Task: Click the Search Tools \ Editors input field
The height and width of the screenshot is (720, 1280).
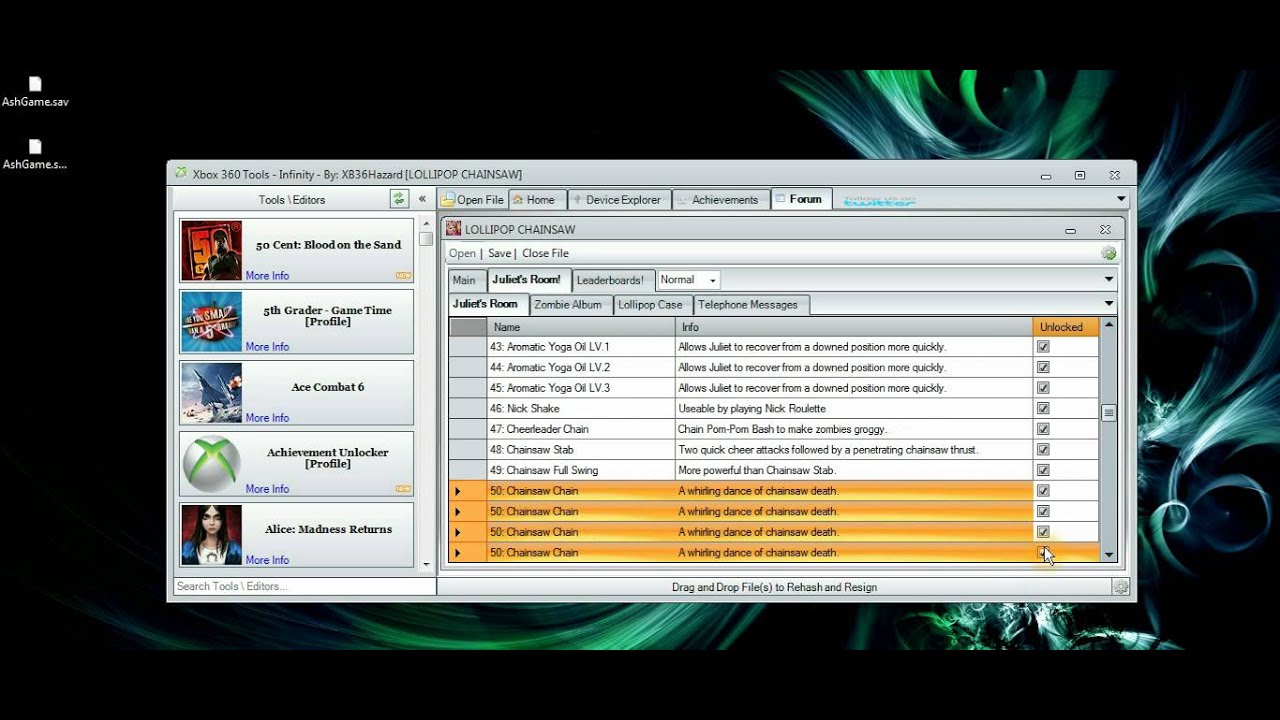Action: point(304,587)
